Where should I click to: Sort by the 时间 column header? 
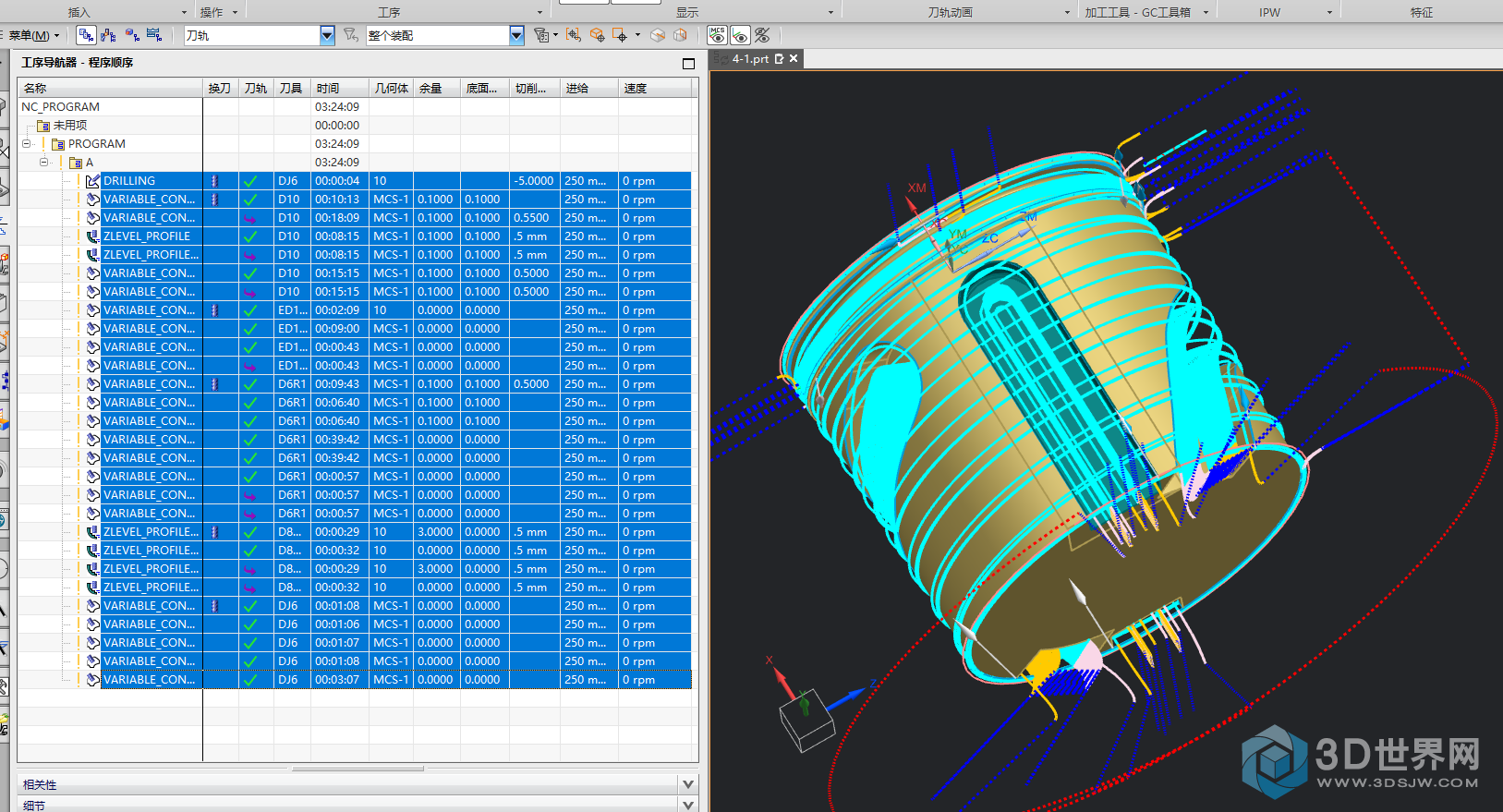pyautogui.click(x=340, y=88)
